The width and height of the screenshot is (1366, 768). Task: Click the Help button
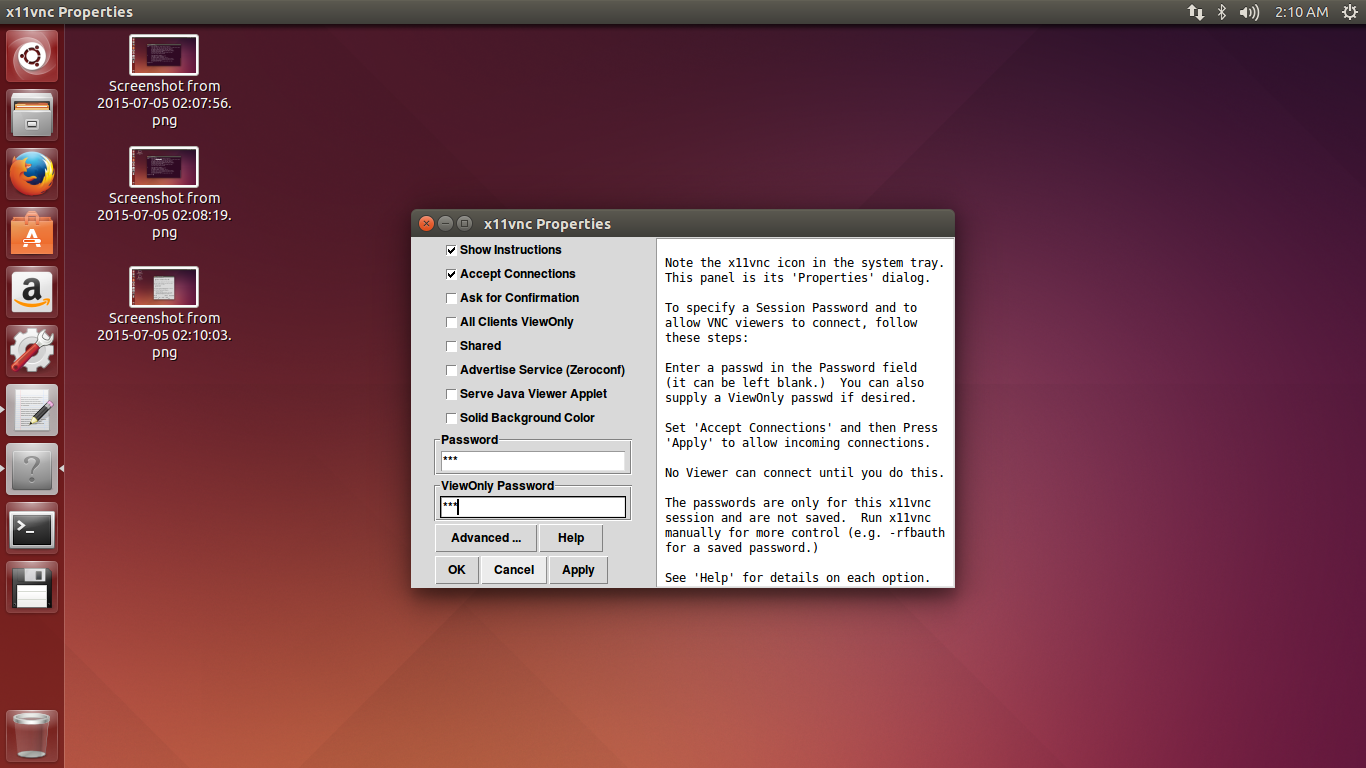pos(571,538)
